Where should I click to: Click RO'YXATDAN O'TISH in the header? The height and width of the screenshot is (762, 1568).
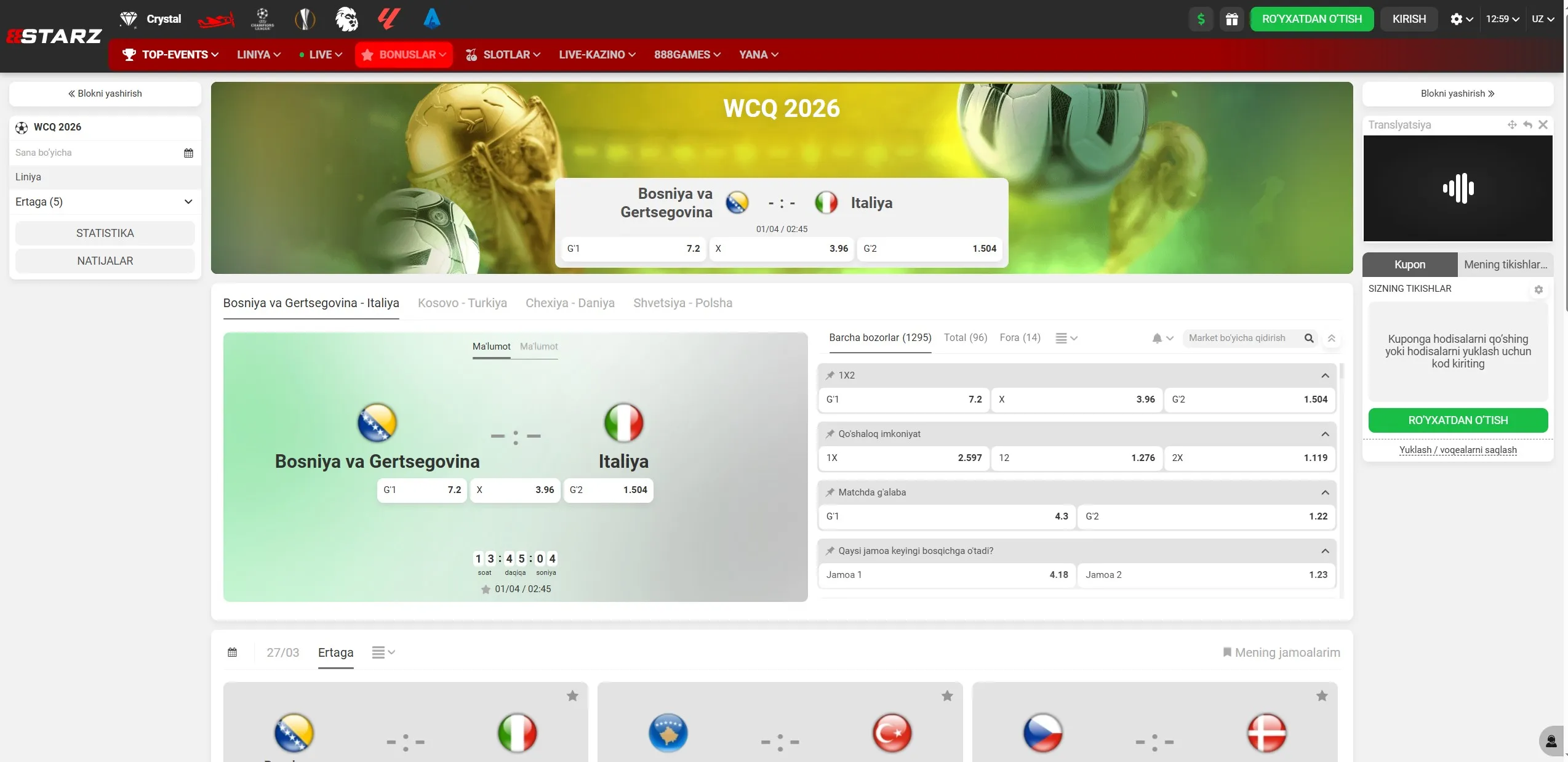[x=1312, y=19]
